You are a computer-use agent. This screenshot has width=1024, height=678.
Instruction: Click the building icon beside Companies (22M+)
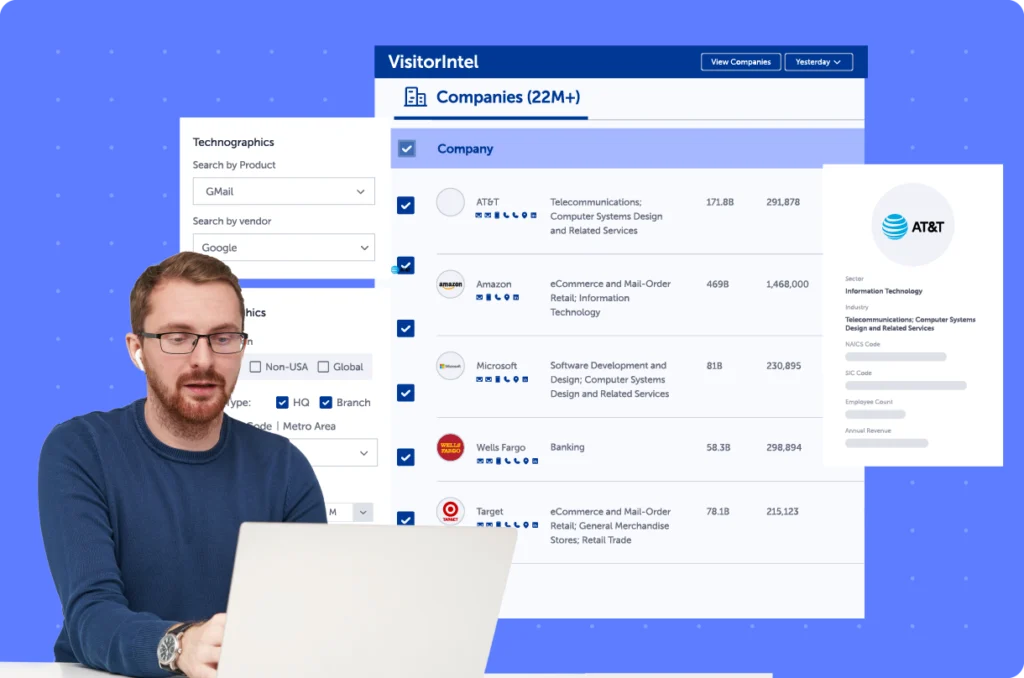415,97
